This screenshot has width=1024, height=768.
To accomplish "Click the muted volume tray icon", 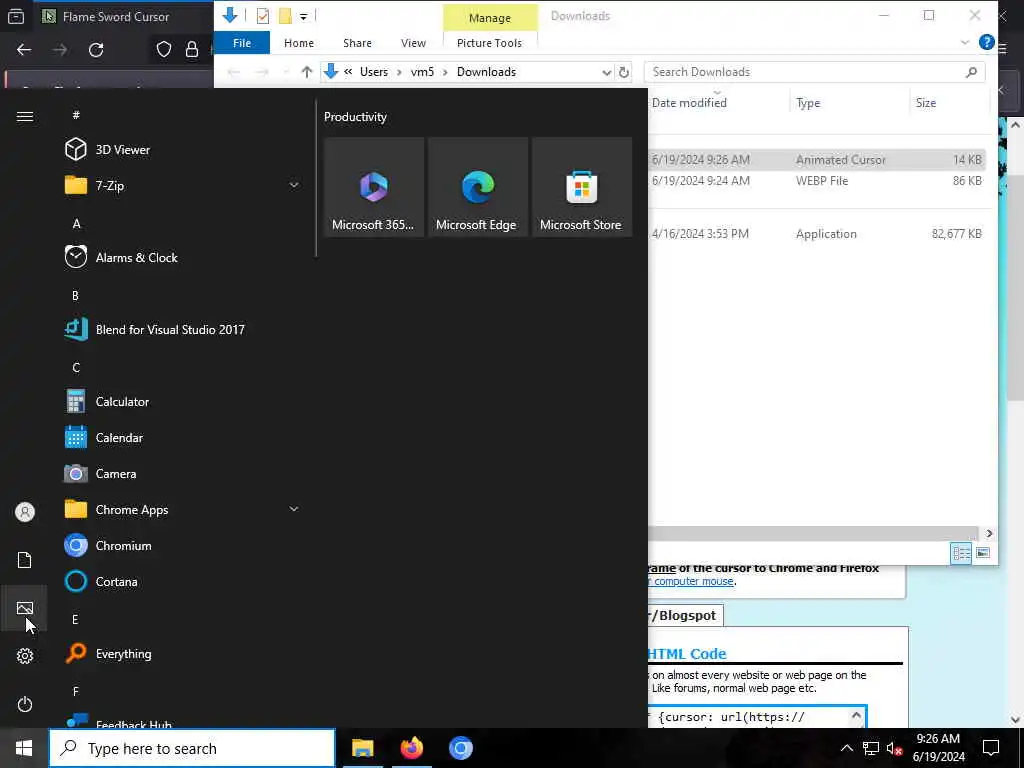I will tap(894, 748).
